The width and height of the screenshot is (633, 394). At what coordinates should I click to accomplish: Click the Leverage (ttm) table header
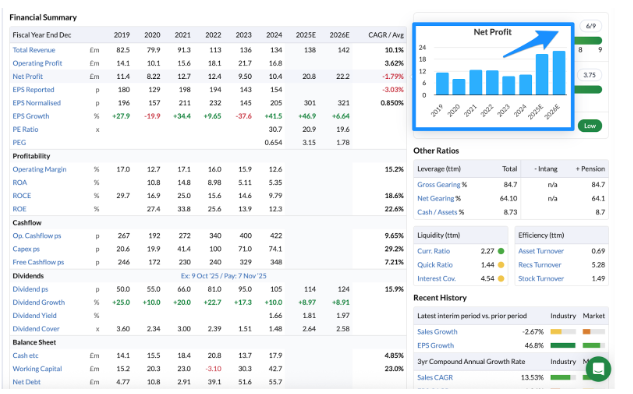point(439,169)
